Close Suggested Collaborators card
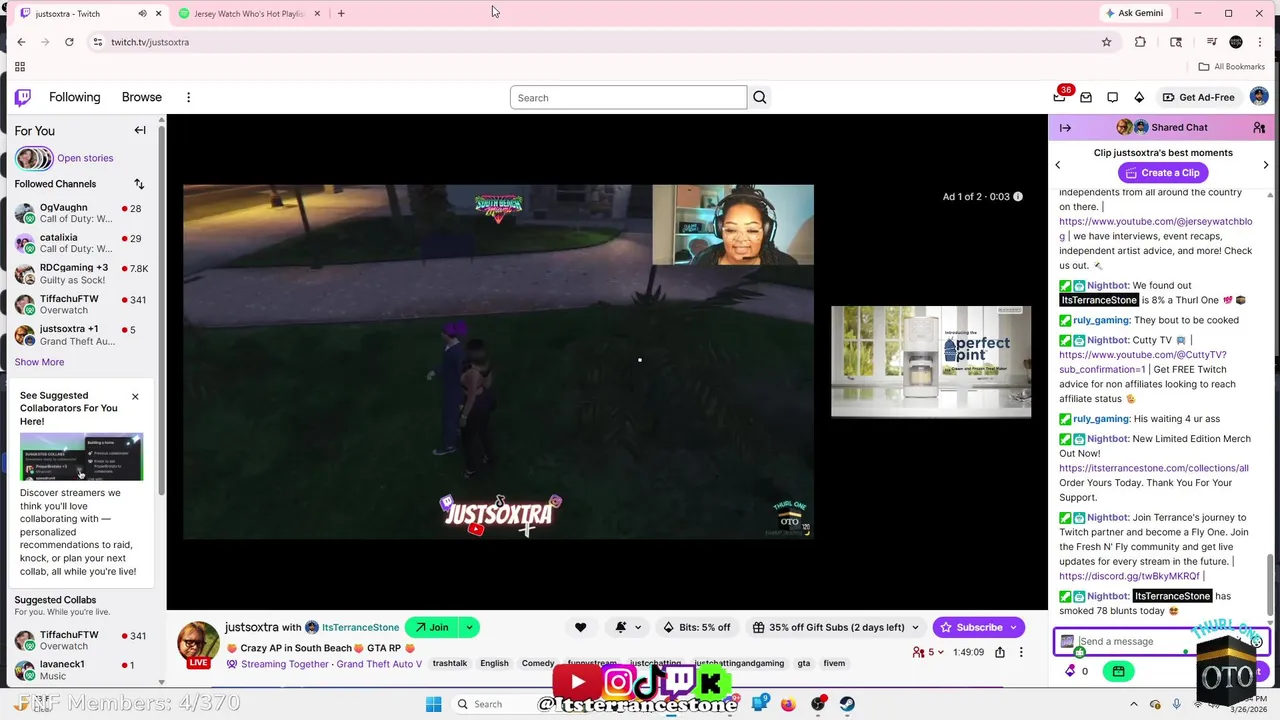 click(135, 396)
